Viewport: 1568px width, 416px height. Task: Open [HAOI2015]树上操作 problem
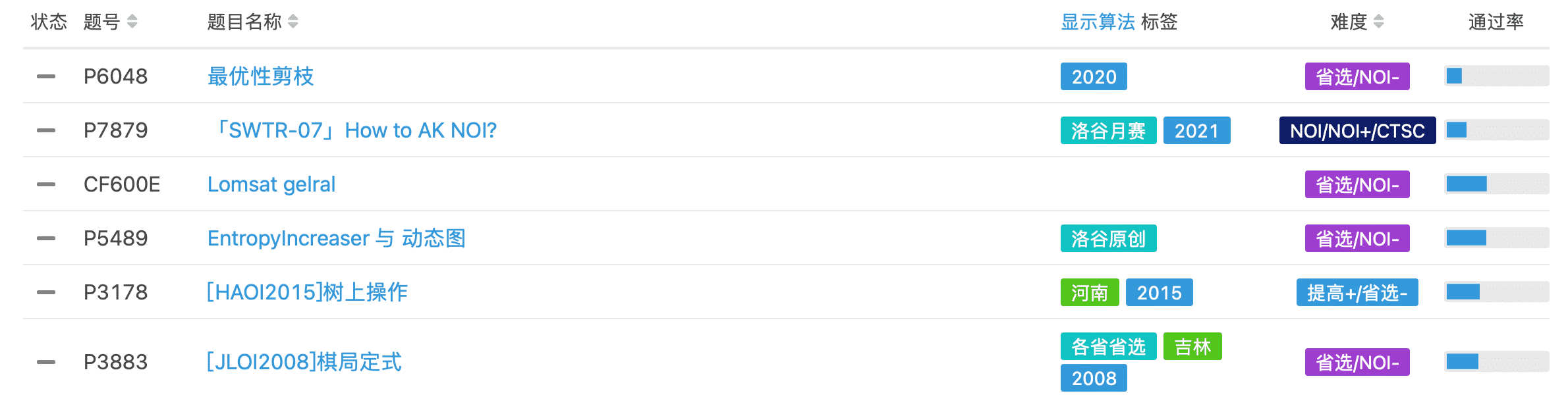[307, 292]
